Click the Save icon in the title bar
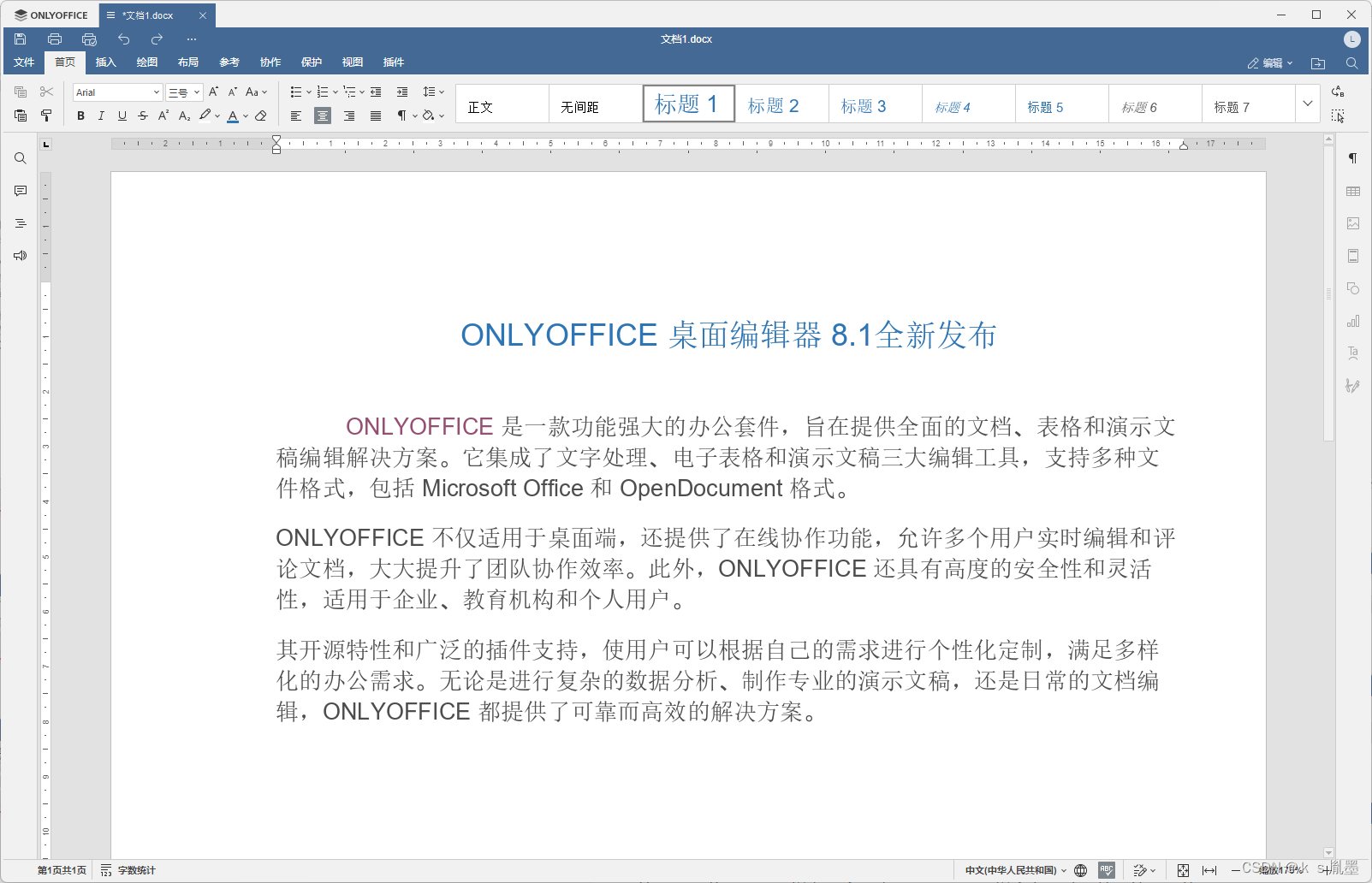The height and width of the screenshot is (883, 1372). [x=21, y=39]
